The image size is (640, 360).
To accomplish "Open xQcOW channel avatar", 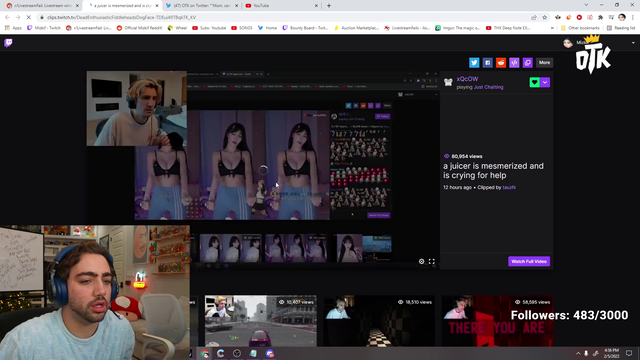I will pos(448,82).
